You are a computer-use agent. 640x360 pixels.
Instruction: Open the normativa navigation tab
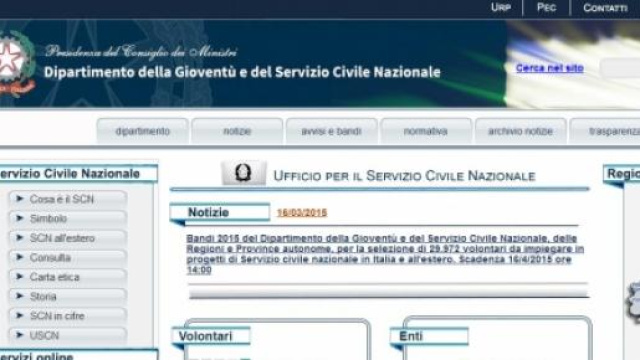tap(426, 131)
